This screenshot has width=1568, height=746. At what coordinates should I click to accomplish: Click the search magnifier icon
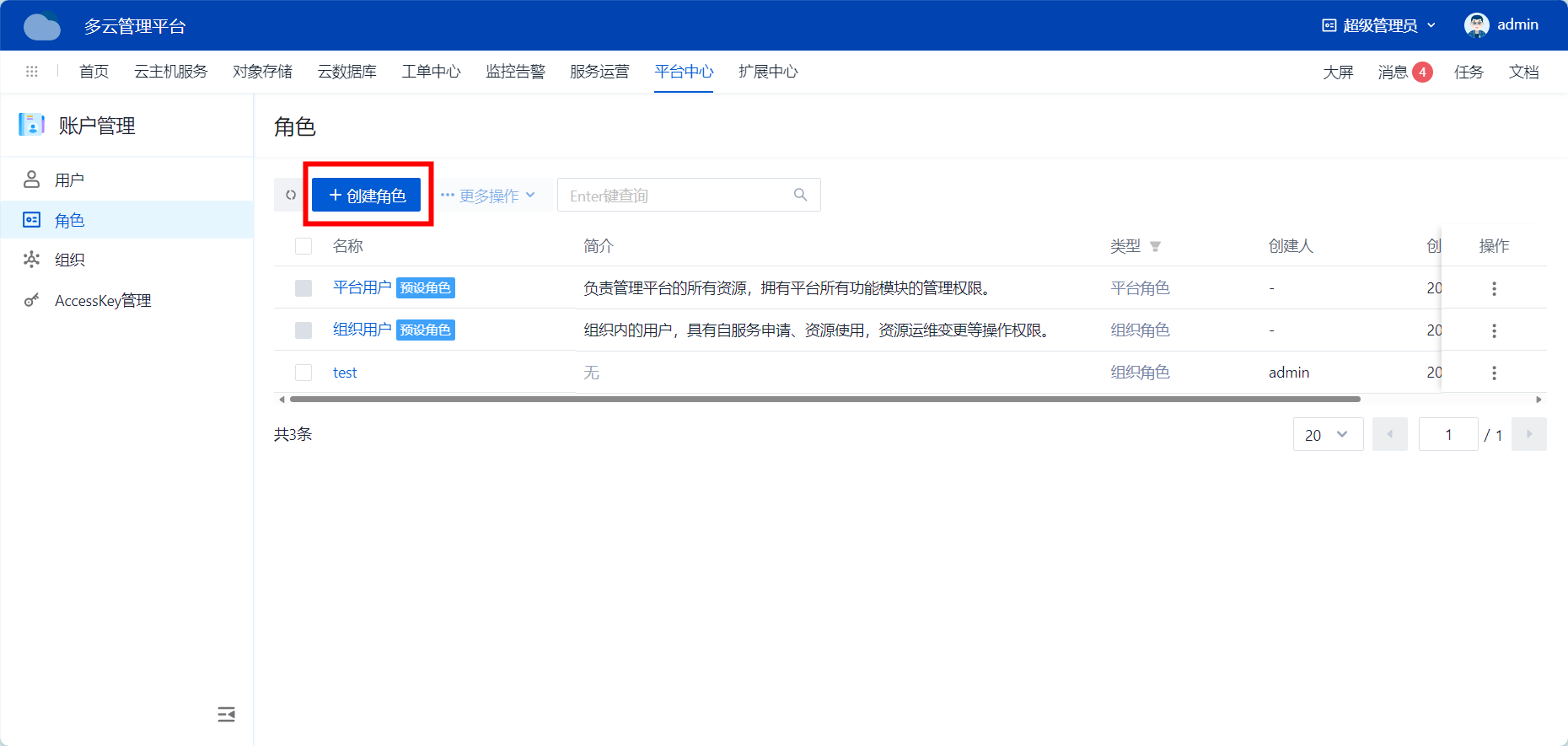click(x=800, y=196)
